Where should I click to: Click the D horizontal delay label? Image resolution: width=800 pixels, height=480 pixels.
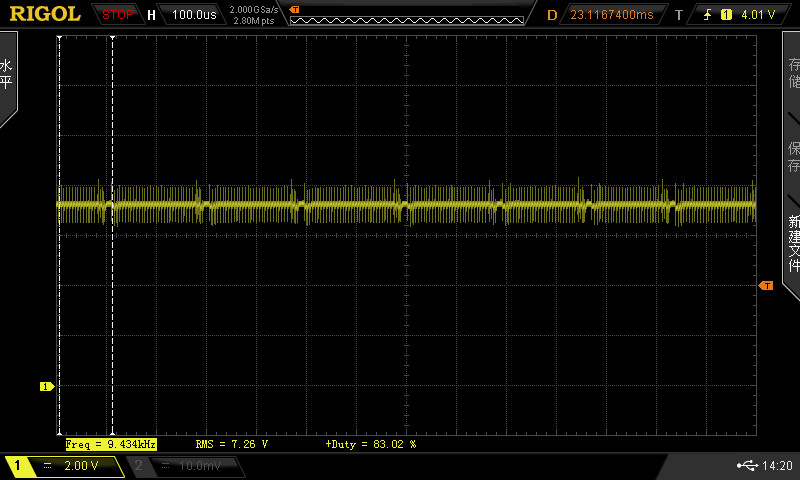[x=552, y=15]
